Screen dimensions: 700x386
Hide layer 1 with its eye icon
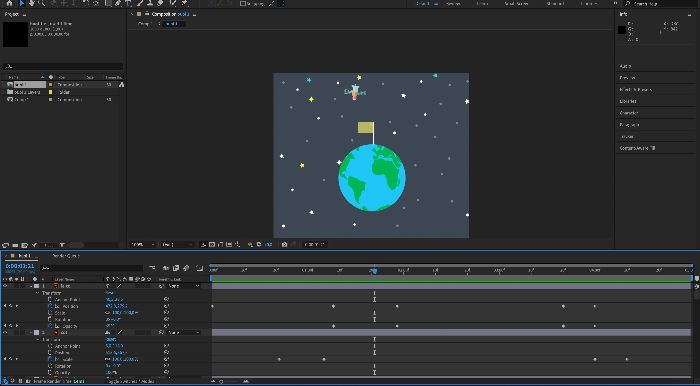pyautogui.click(x=5, y=286)
